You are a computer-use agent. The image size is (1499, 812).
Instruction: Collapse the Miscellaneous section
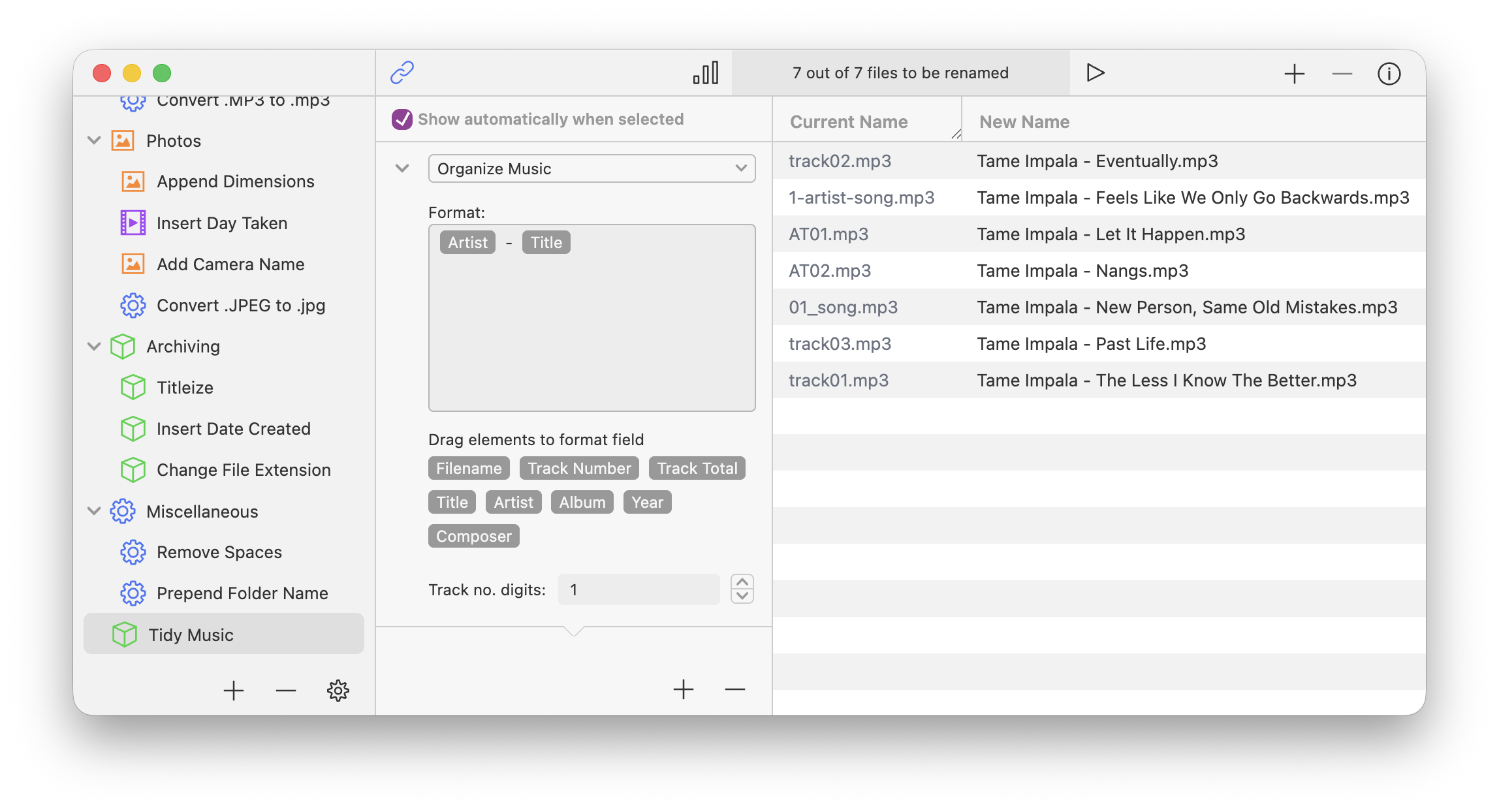point(93,511)
